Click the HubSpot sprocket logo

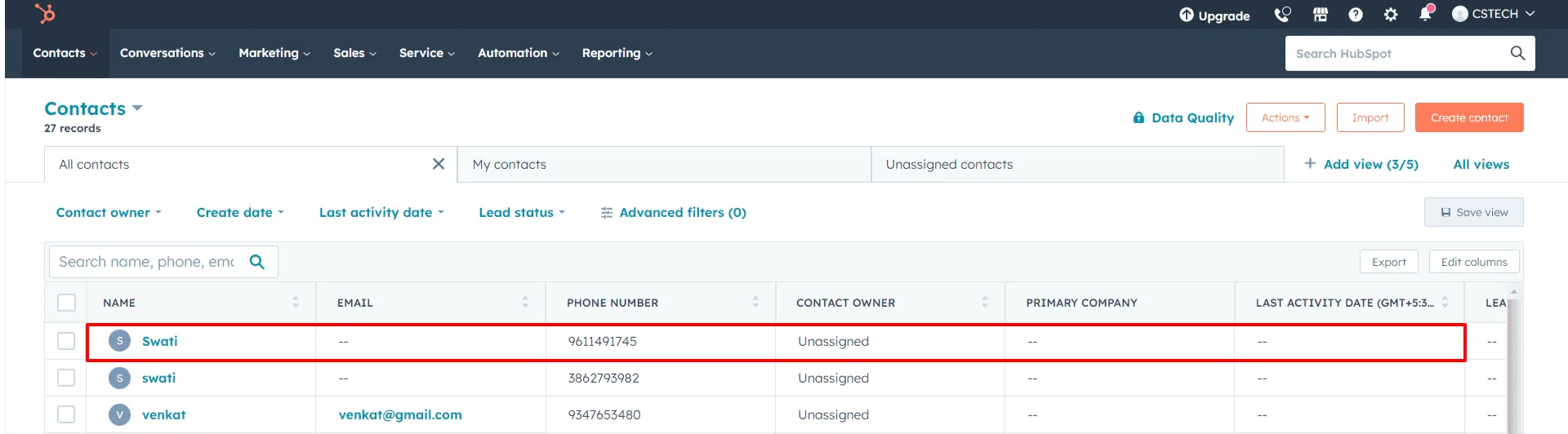coord(45,13)
